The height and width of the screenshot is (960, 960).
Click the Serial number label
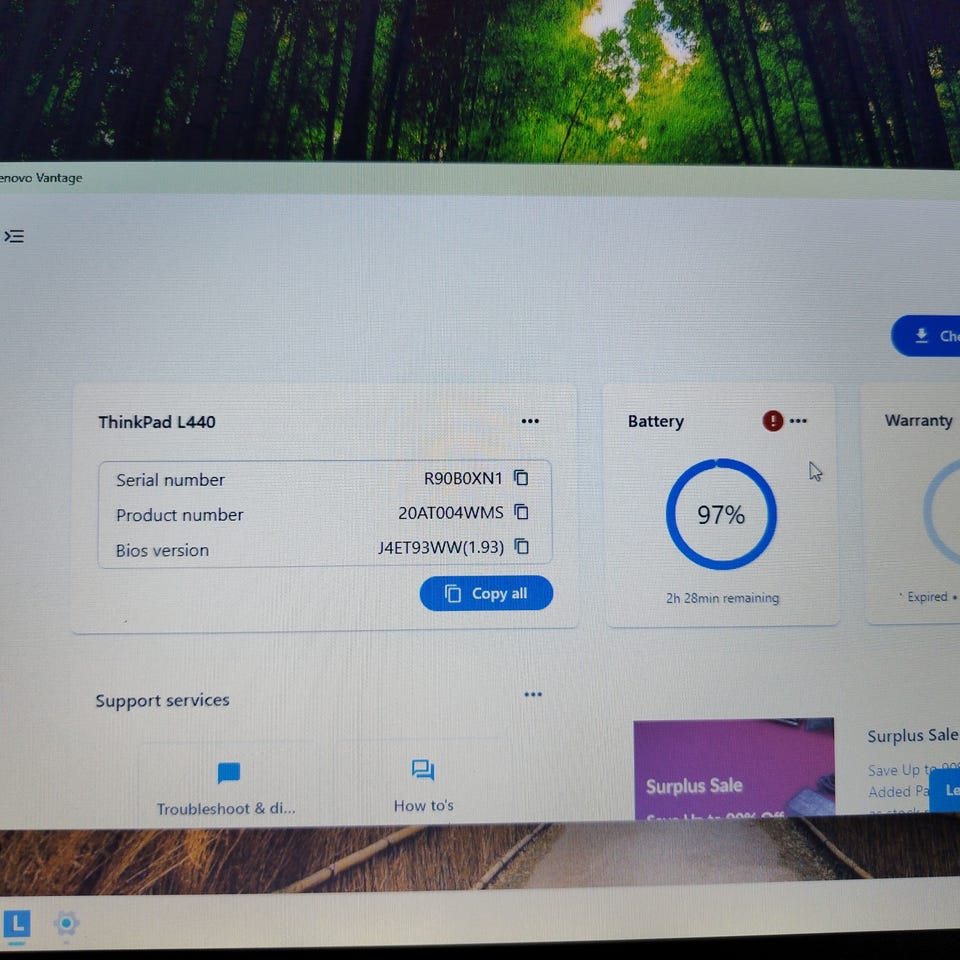170,480
